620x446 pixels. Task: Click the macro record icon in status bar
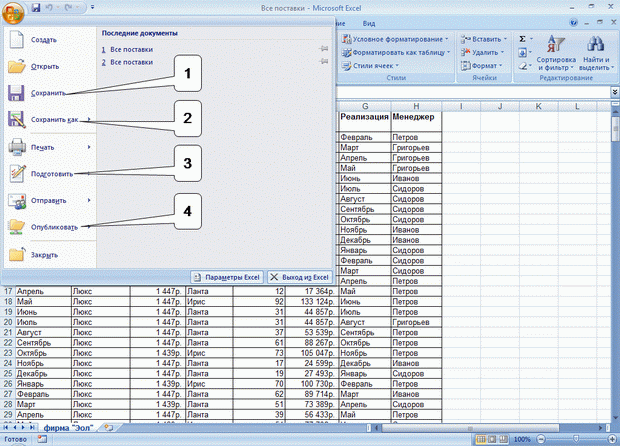coord(42,439)
